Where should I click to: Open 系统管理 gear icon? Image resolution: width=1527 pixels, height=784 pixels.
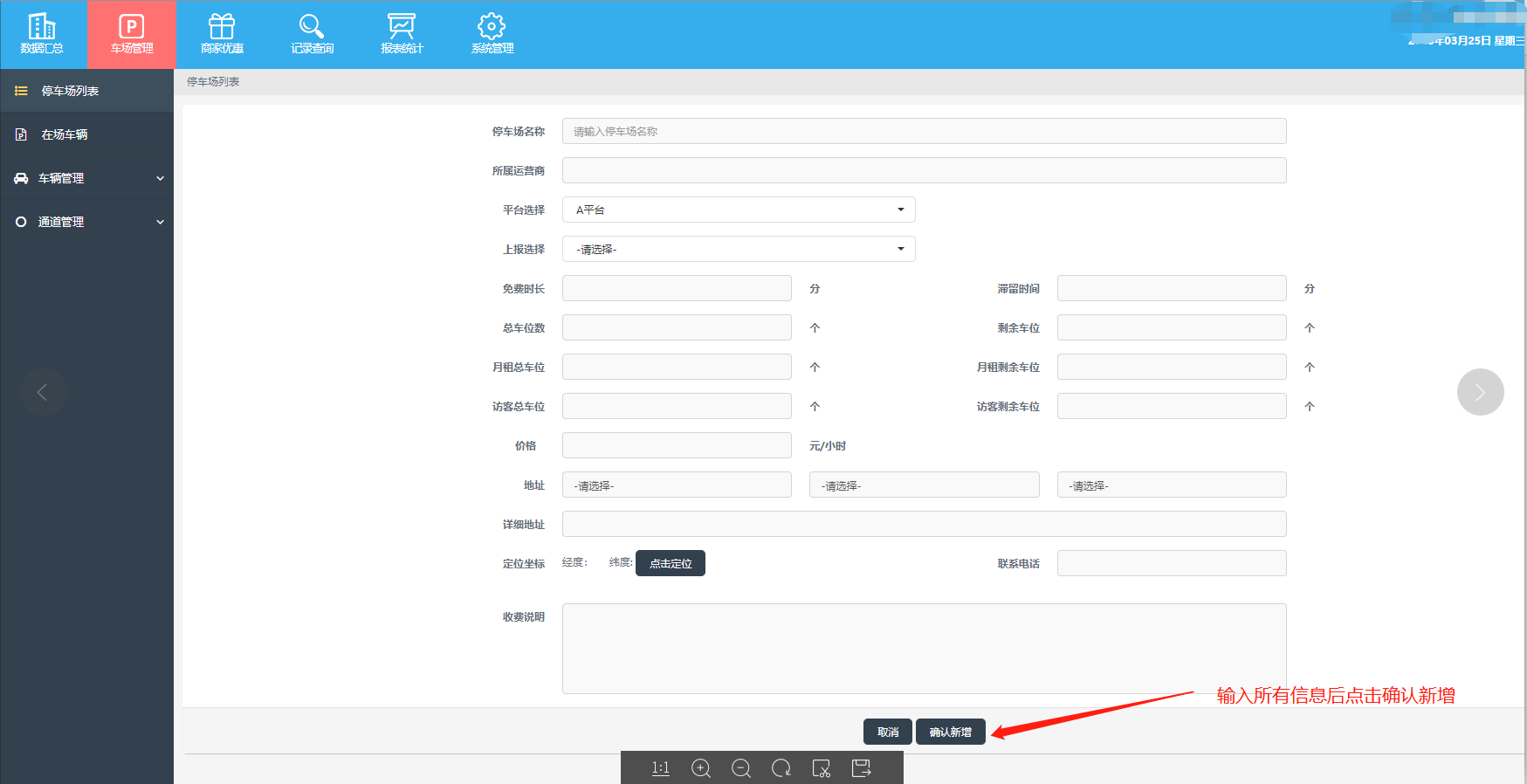(492, 34)
